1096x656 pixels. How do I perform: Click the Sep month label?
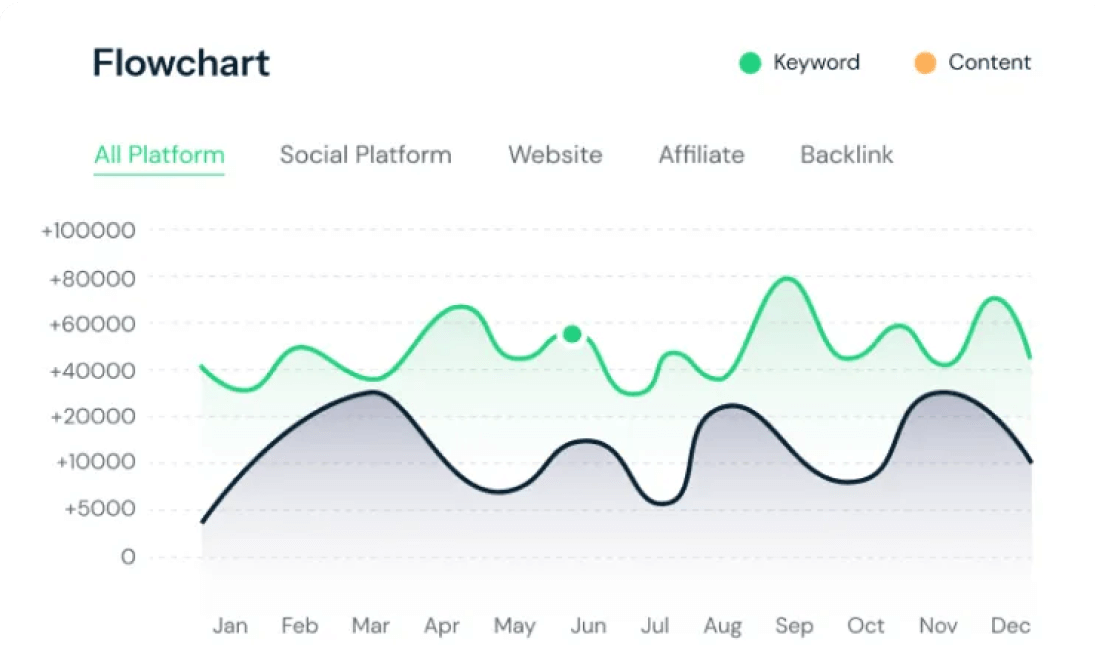794,626
